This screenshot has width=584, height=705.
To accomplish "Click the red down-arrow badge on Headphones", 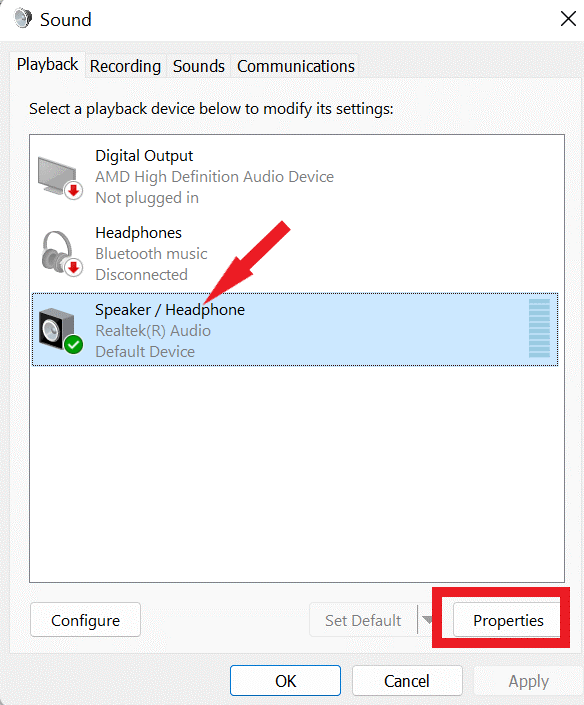I will click(x=74, y=267).
